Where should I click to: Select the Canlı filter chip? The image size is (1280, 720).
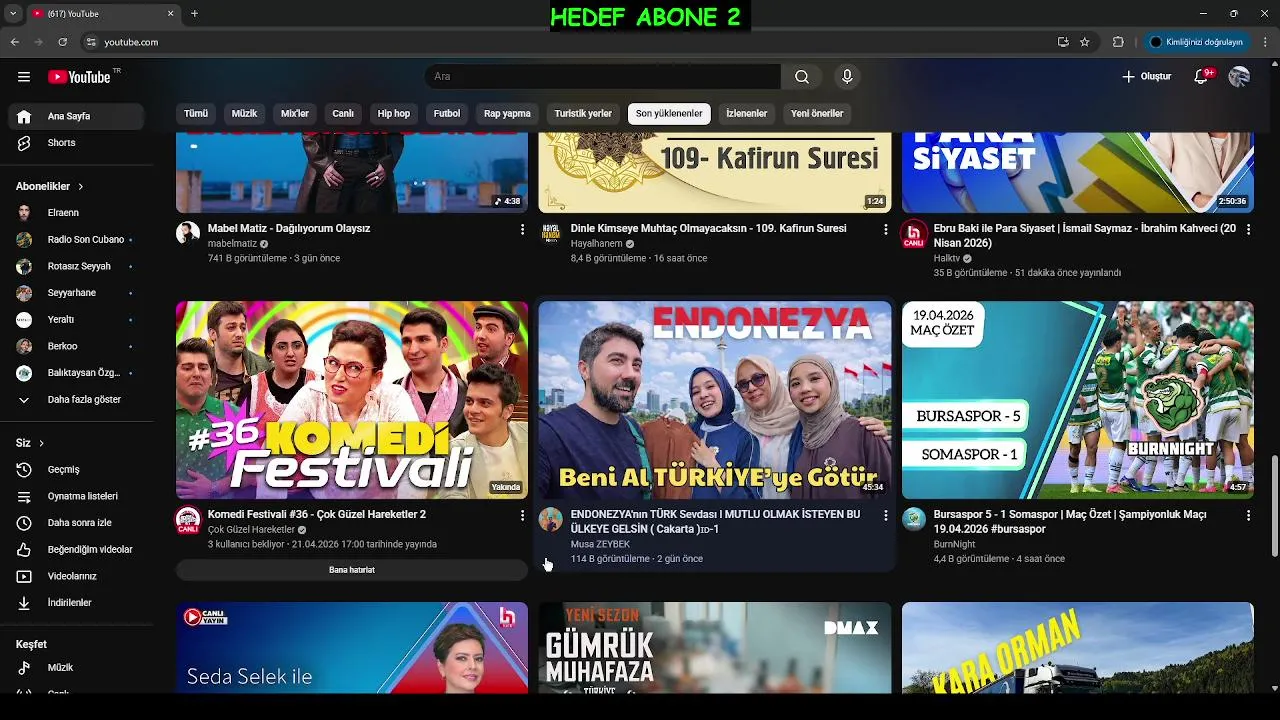[343, 114]
